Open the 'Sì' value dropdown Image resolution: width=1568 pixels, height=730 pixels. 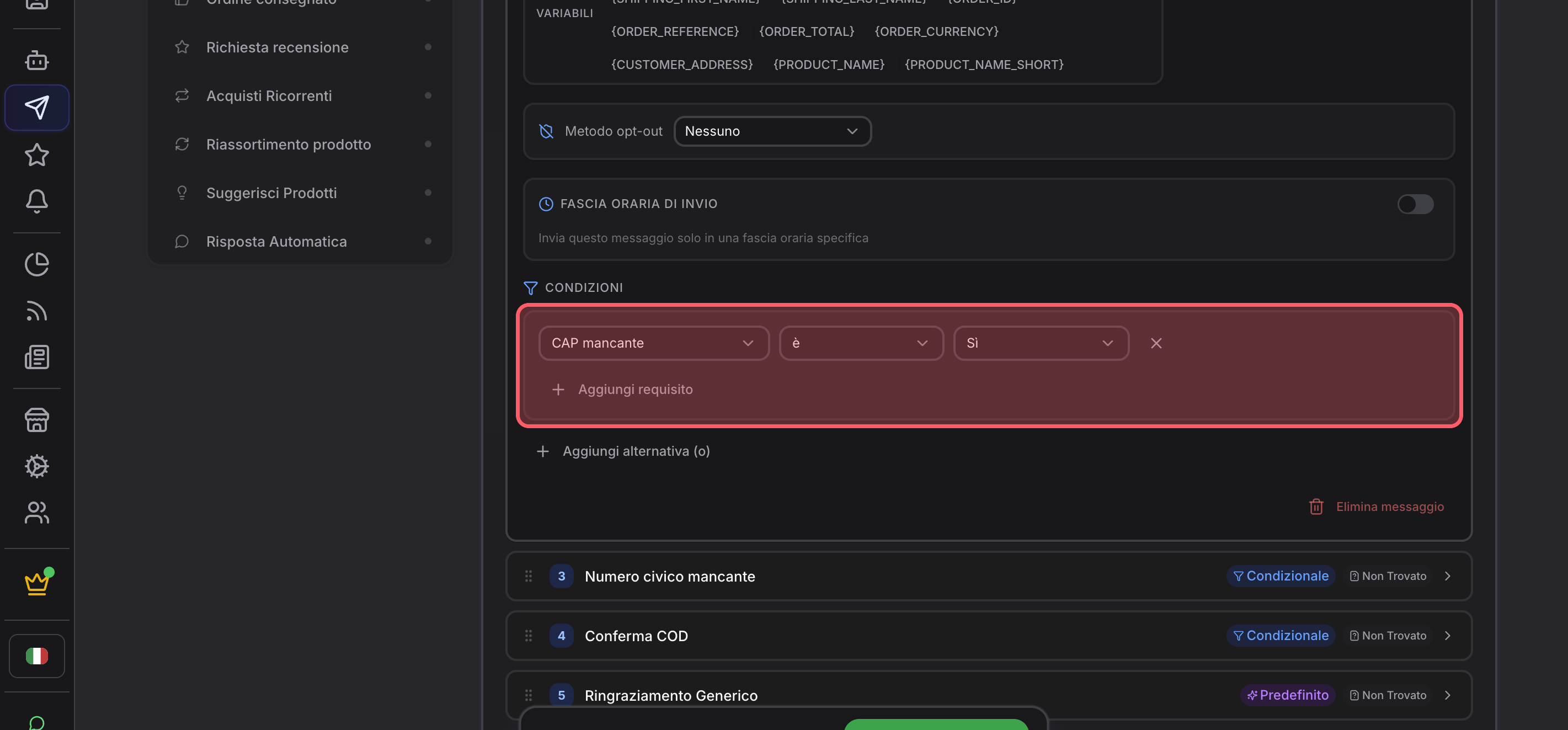1041,343
